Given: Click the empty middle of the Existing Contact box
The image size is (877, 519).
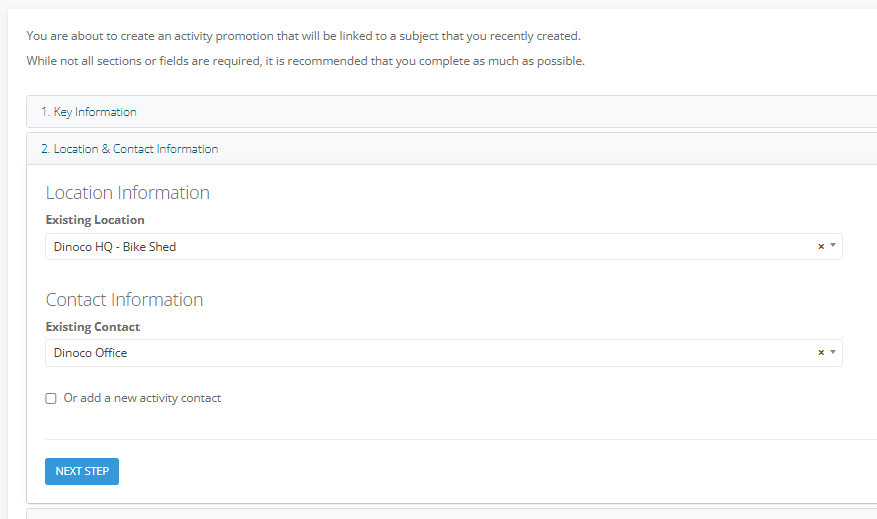Looking at the screenshot, I should [x=450, y=353].
